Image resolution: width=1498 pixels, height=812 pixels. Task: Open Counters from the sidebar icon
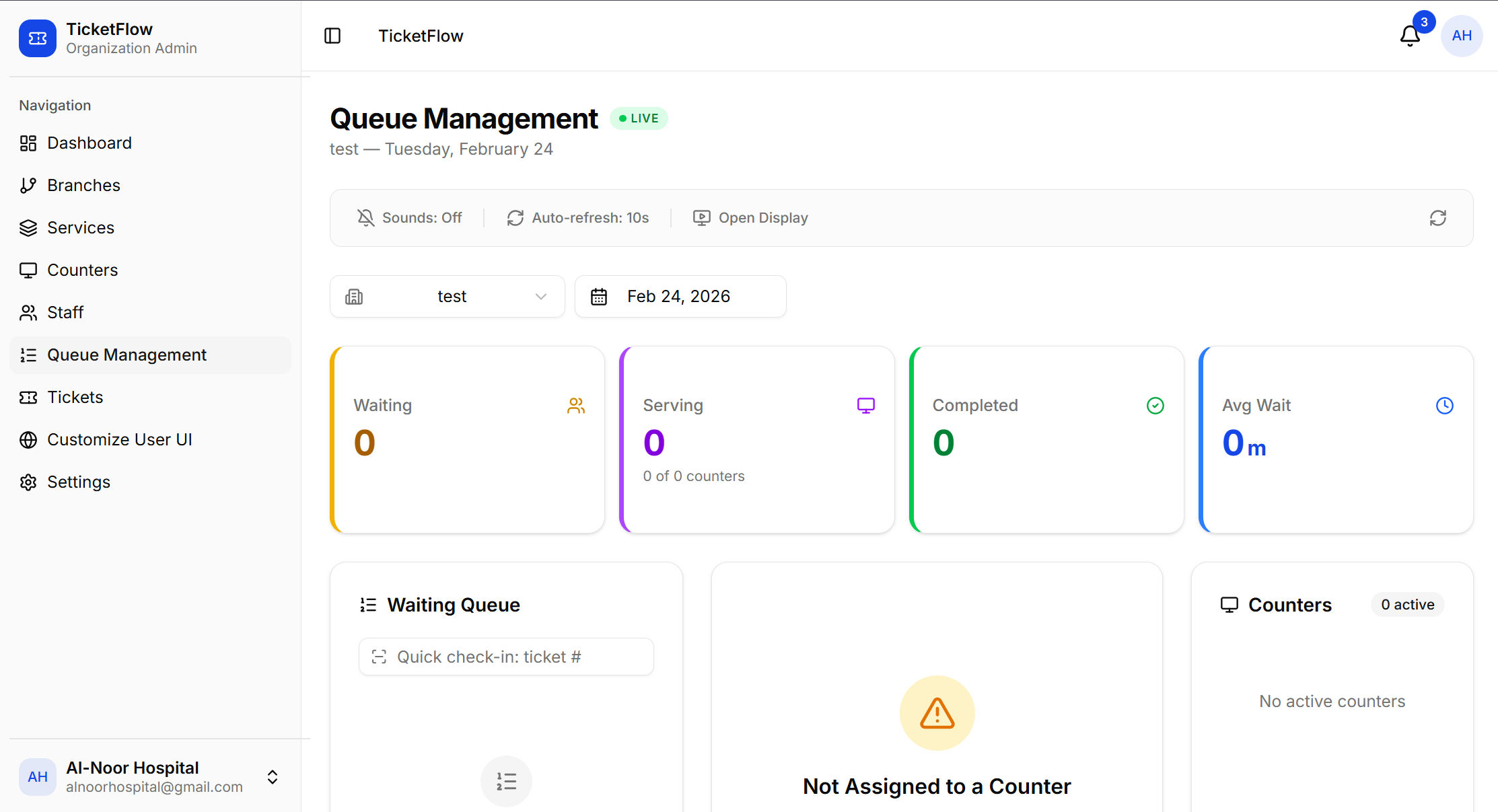(x=28, y=270)
